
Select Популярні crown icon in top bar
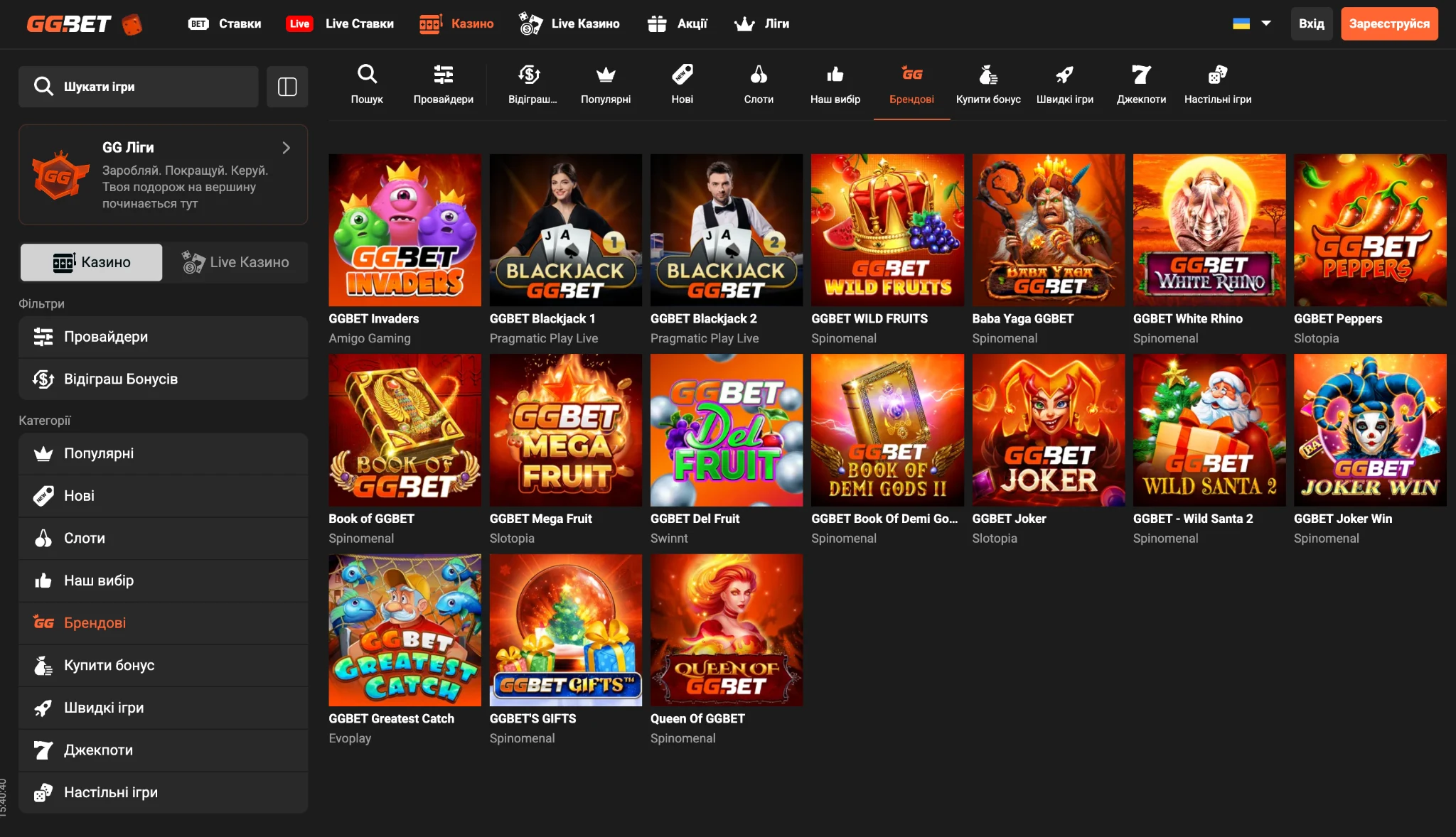click(606, 74)
